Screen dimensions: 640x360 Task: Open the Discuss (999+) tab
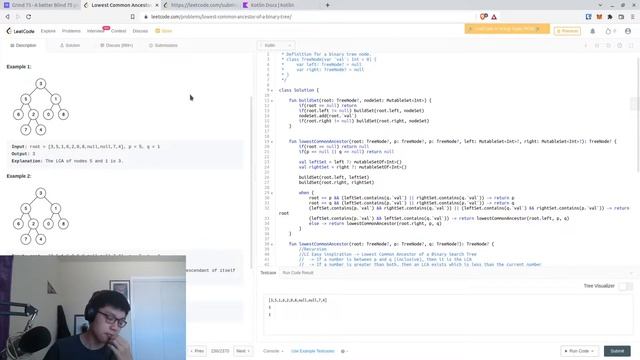116,45
